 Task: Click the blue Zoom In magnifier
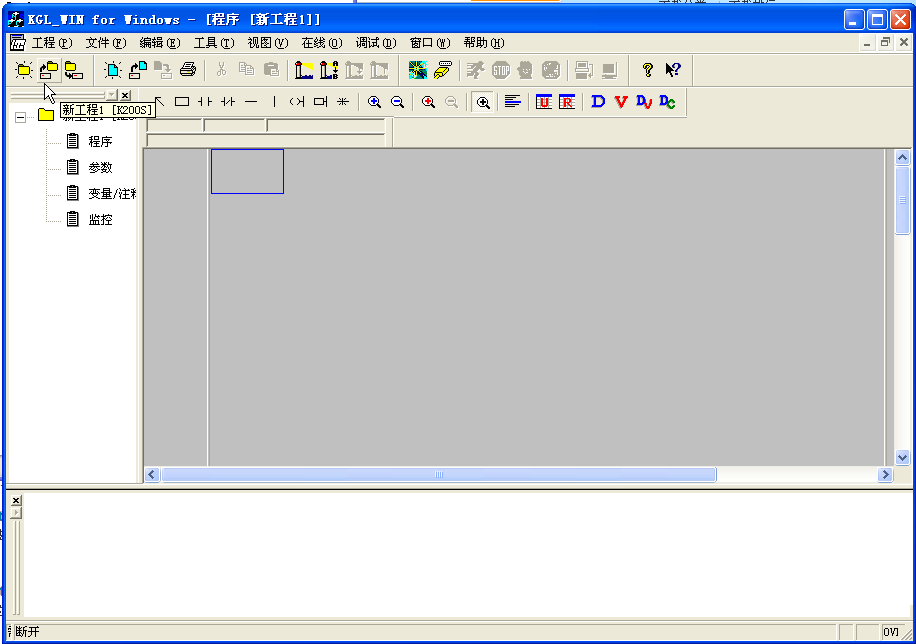click(x=374, y=102)
